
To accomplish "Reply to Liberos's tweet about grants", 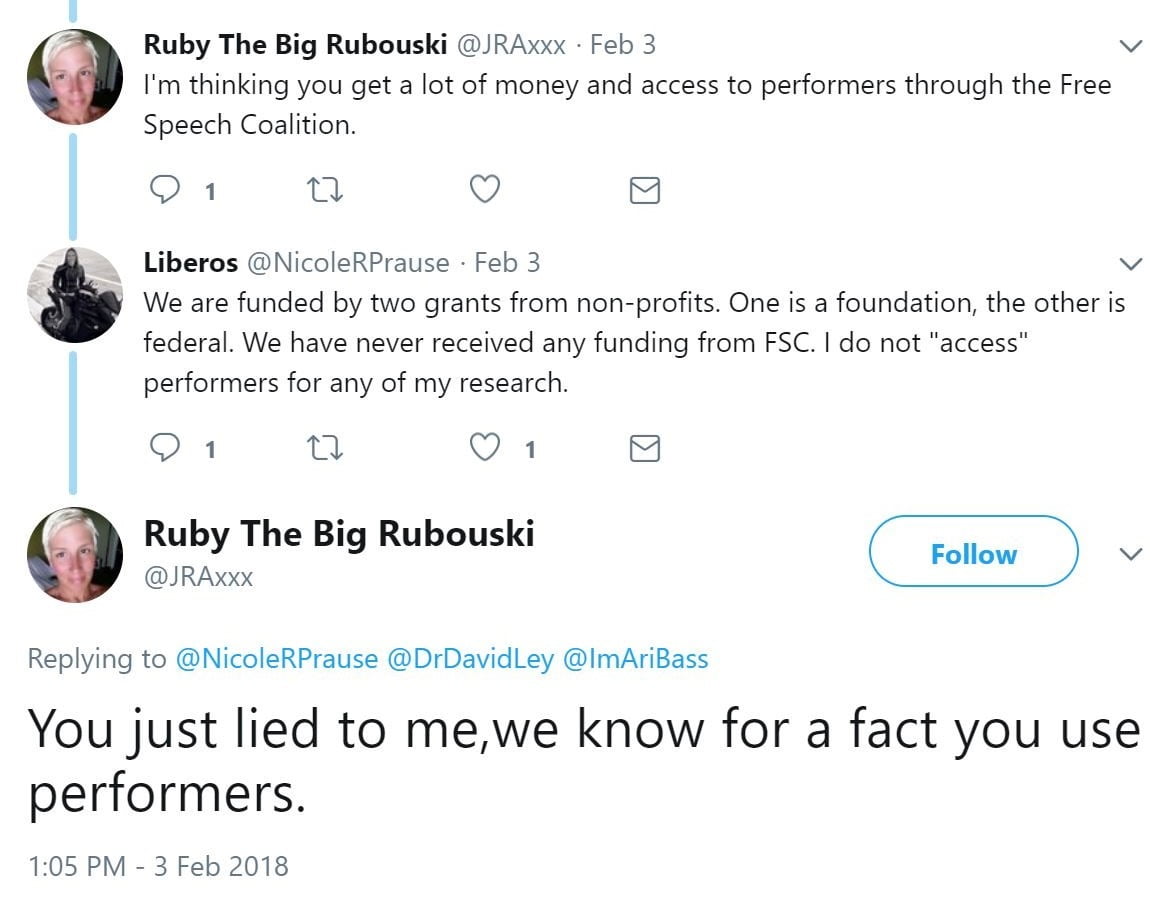I will tap(164, 449).
